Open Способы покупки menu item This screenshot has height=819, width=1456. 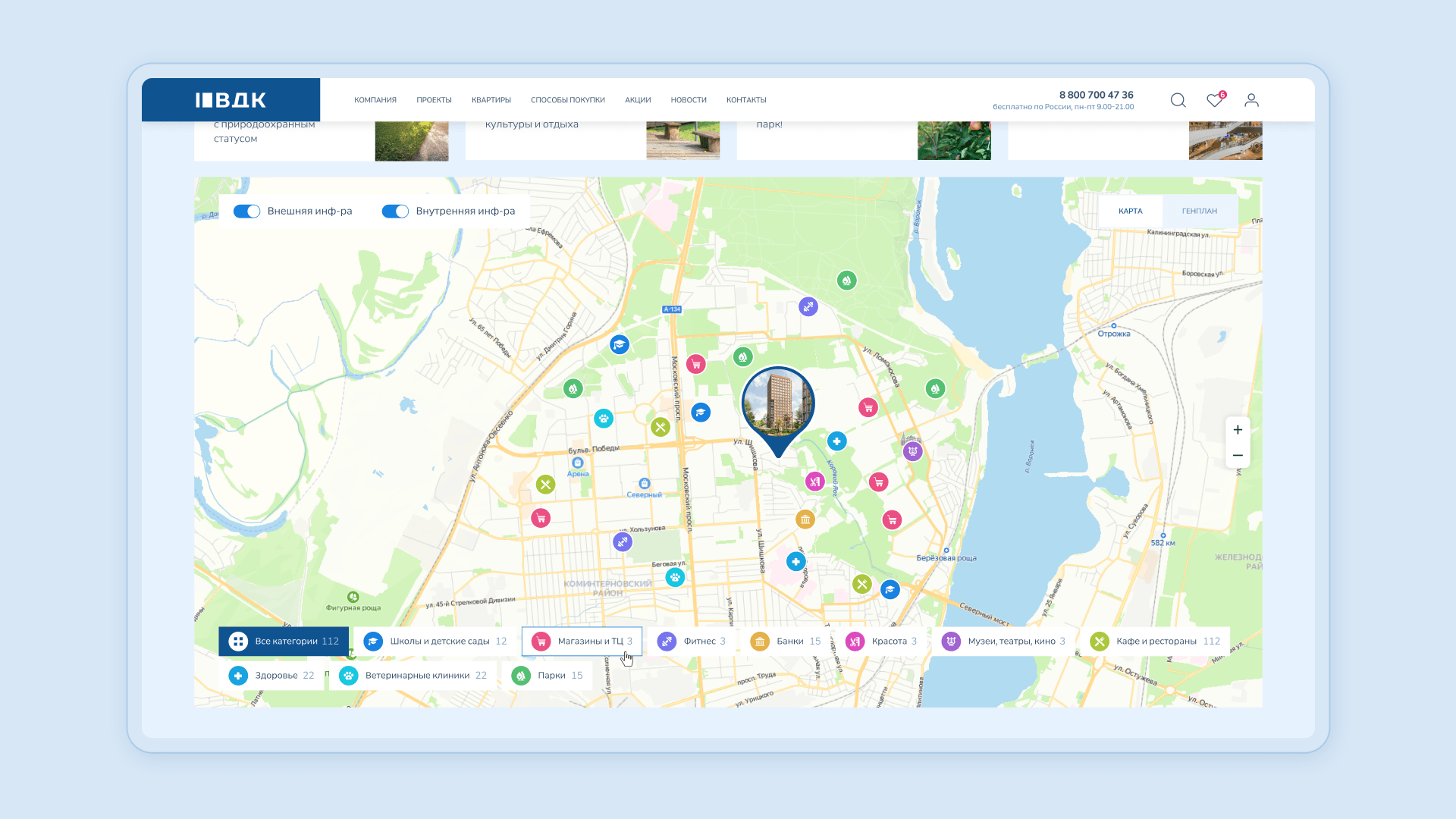point(567,100)
